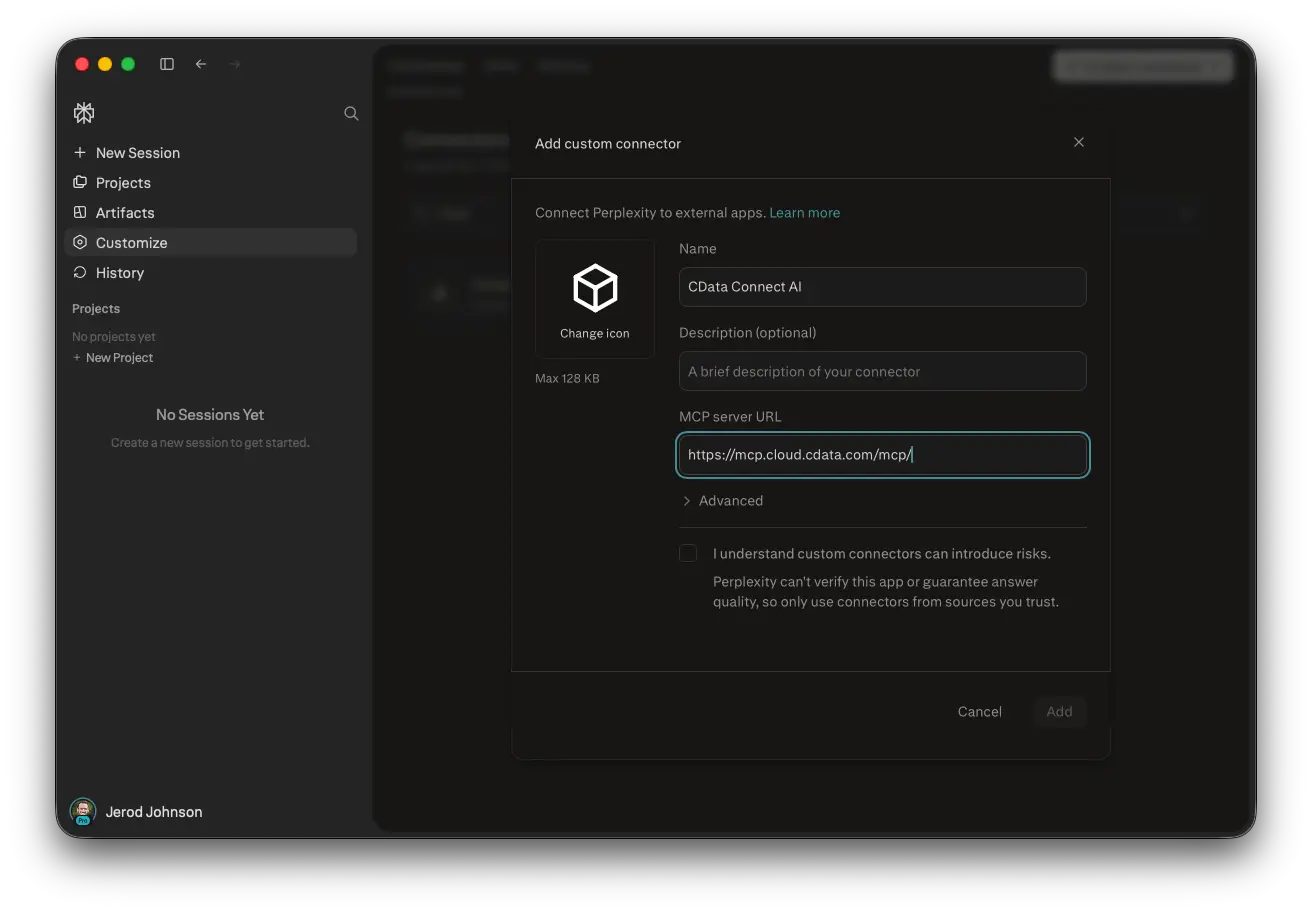Create project via New Project

click(x=113, y=358)
